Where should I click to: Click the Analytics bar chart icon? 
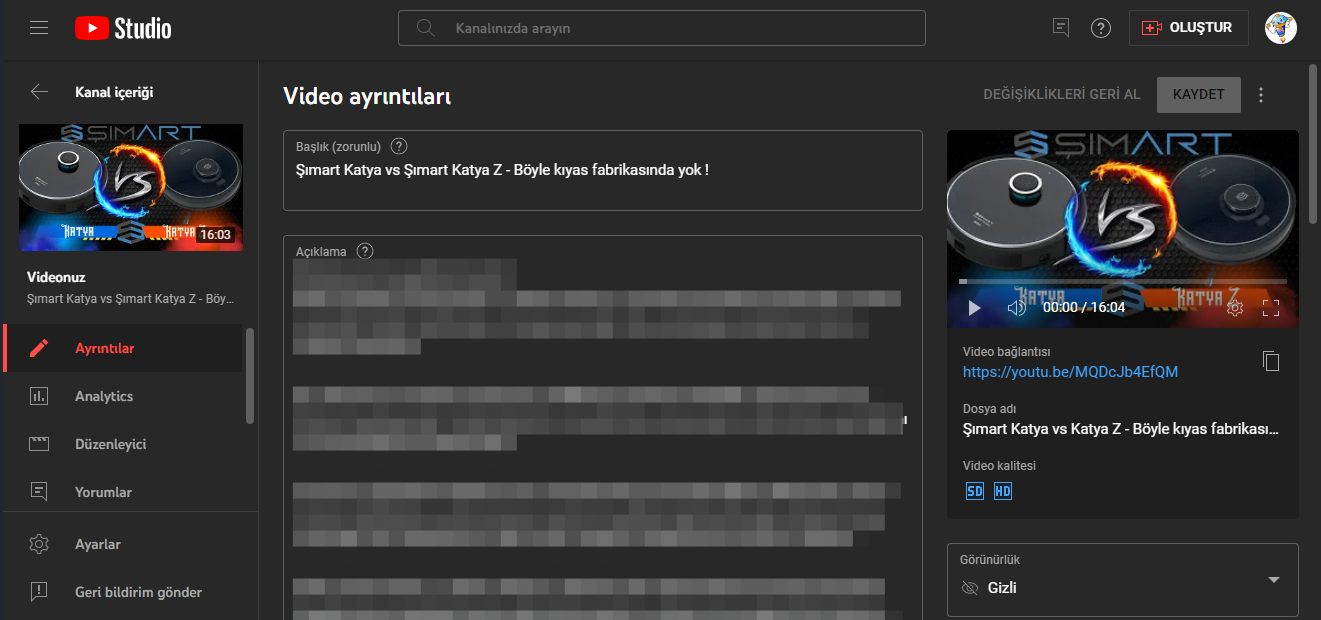39,396
